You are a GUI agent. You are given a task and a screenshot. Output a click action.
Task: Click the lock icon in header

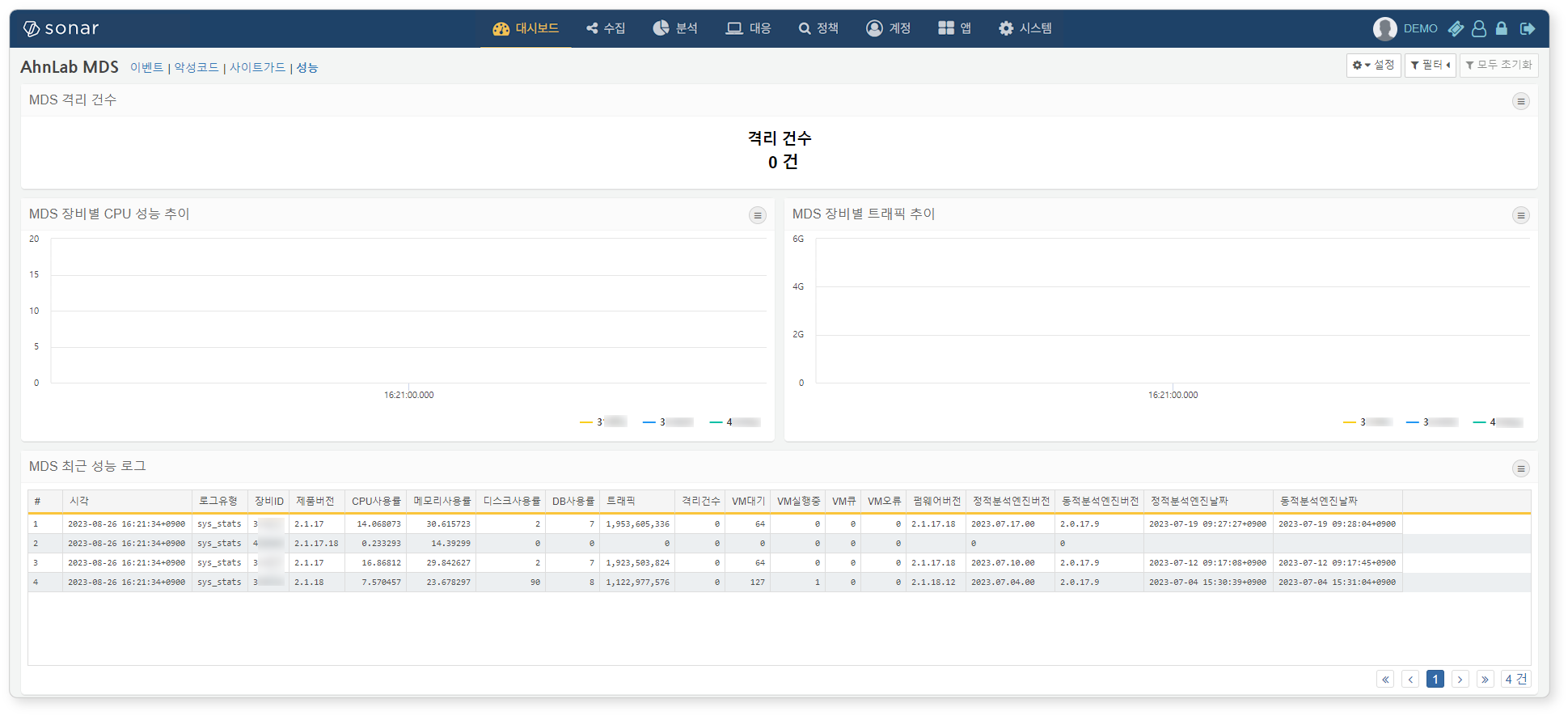pyautogui.click(x=1502, y=28)
